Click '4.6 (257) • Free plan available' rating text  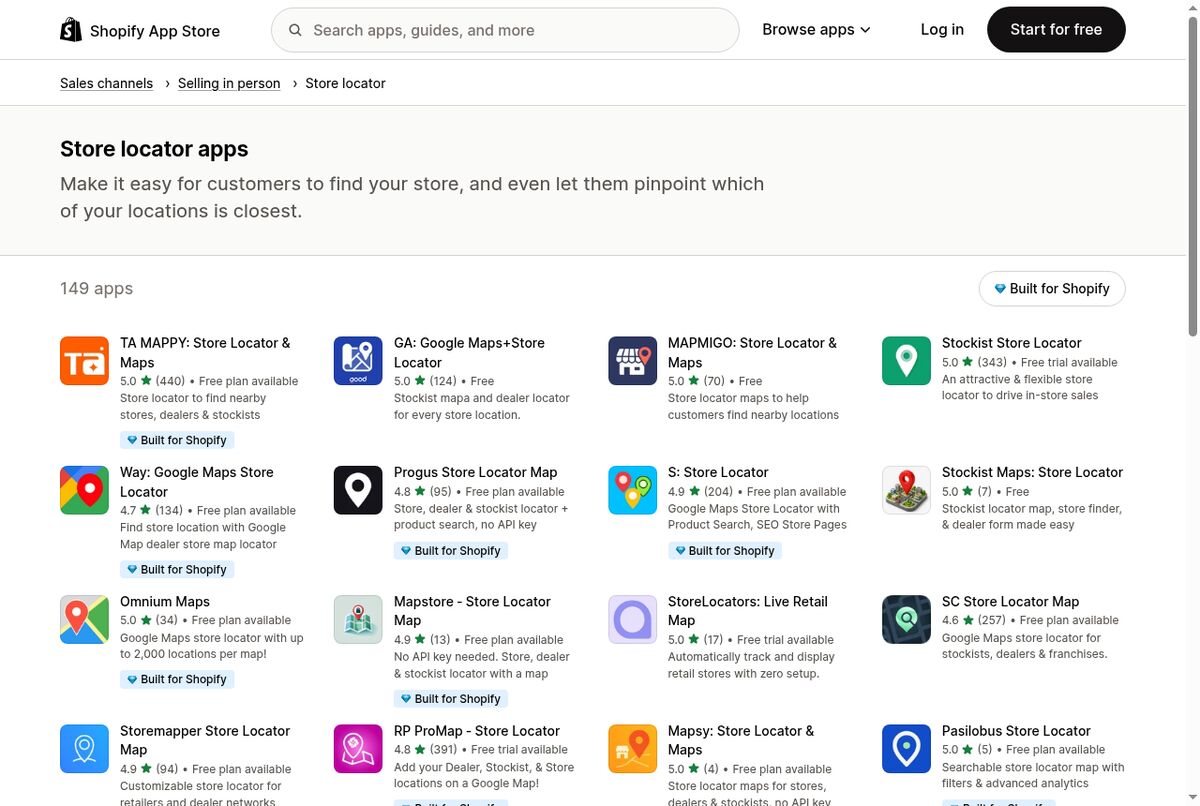(x=1030, y=620)
